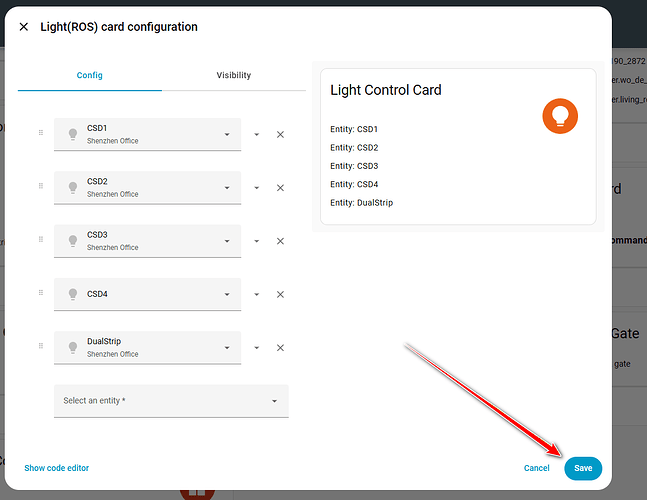647x500 pixels.
Task: Expand options arrow next to CSD2 row
Action: pyautogui.click(x=257, y=188)
